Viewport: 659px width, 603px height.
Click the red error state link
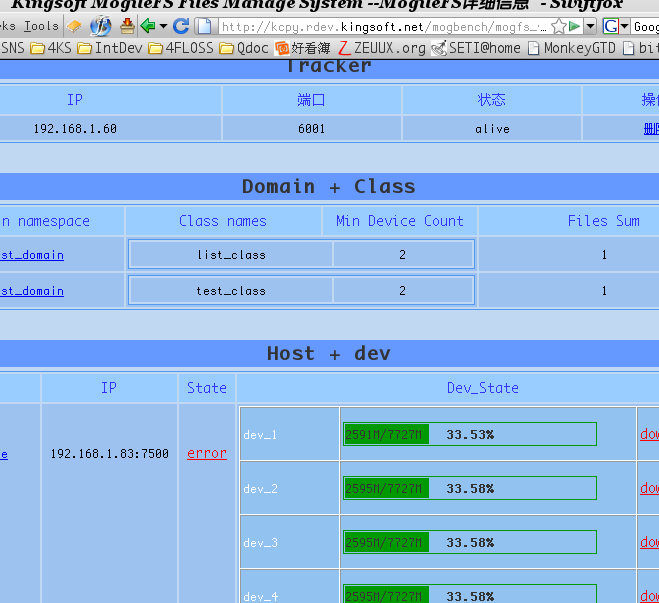pyautogui.click(x=206, y=453)
